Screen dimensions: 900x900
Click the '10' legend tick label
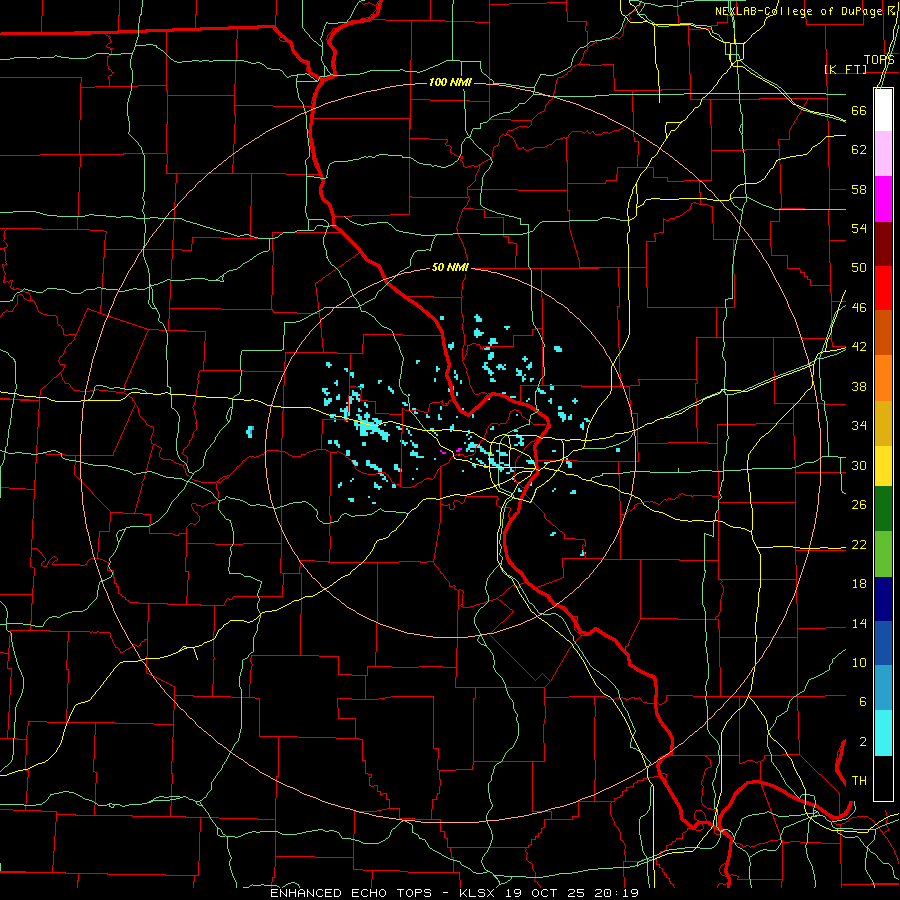click(x=859, y=662)
